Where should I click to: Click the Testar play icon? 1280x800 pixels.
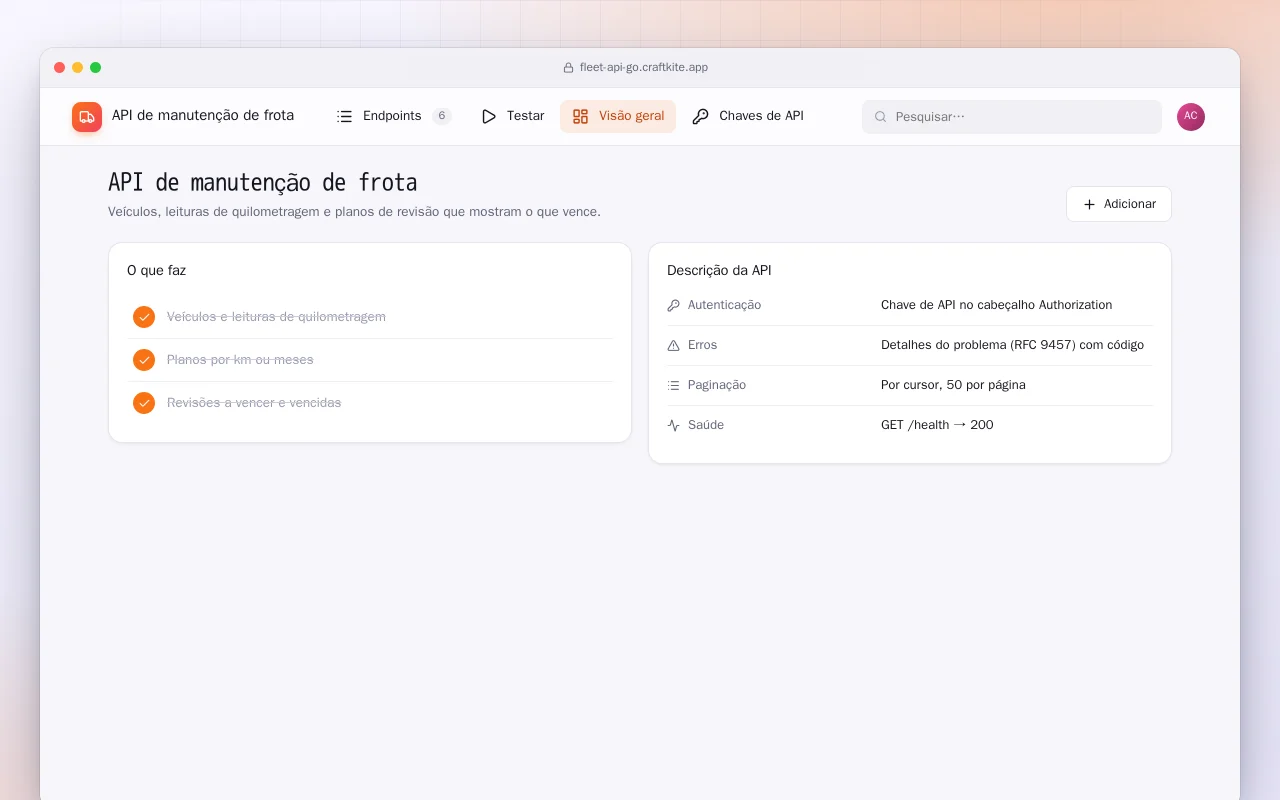489,116
